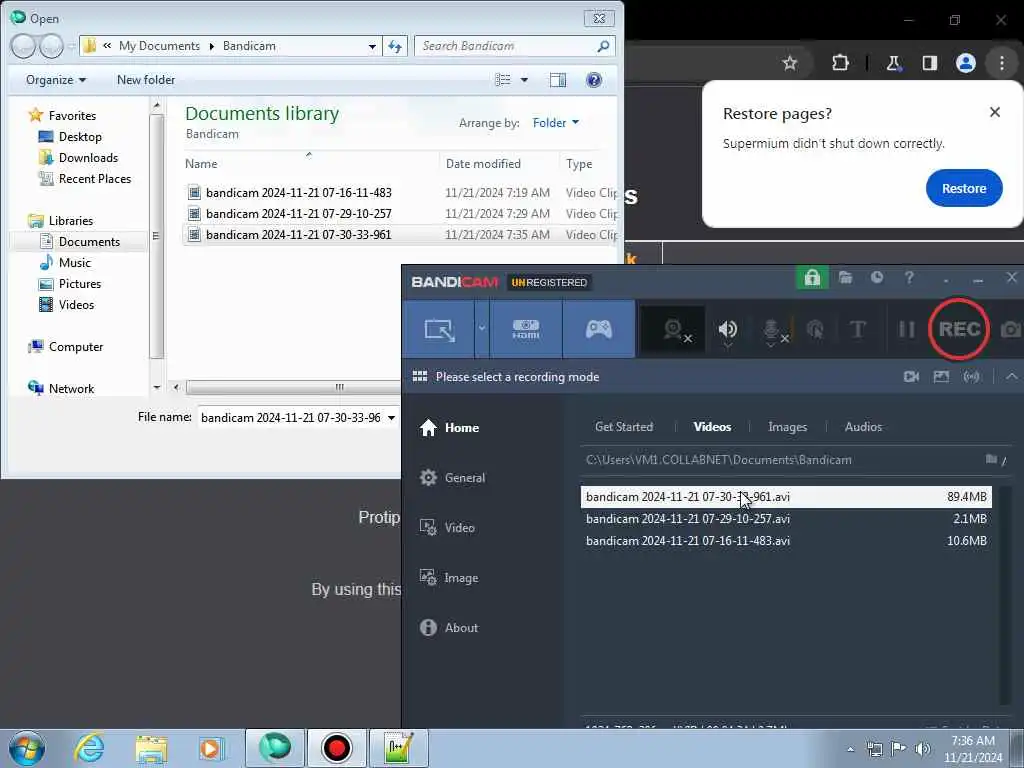
Task: Open Bandicam help question mark
Action: pos(908,278)
